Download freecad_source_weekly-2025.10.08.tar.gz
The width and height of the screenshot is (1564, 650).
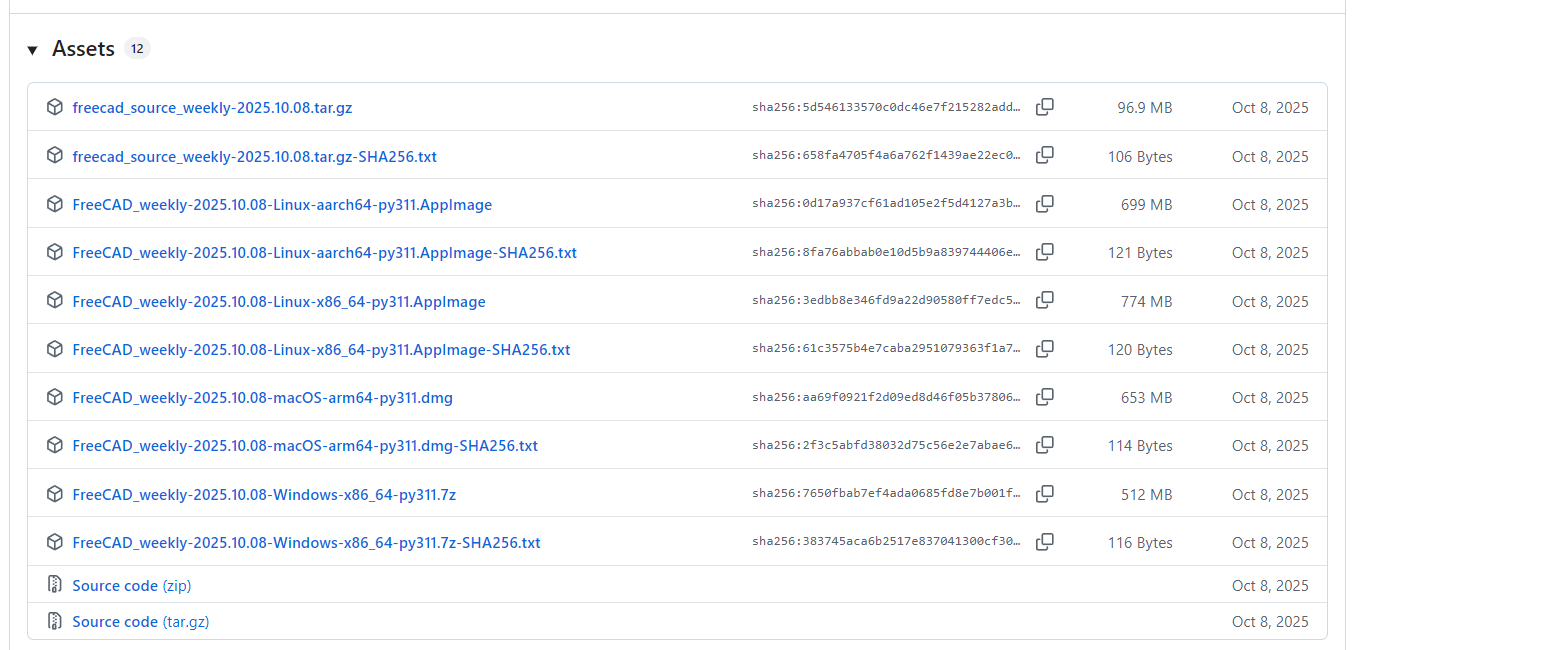point(212,108)
